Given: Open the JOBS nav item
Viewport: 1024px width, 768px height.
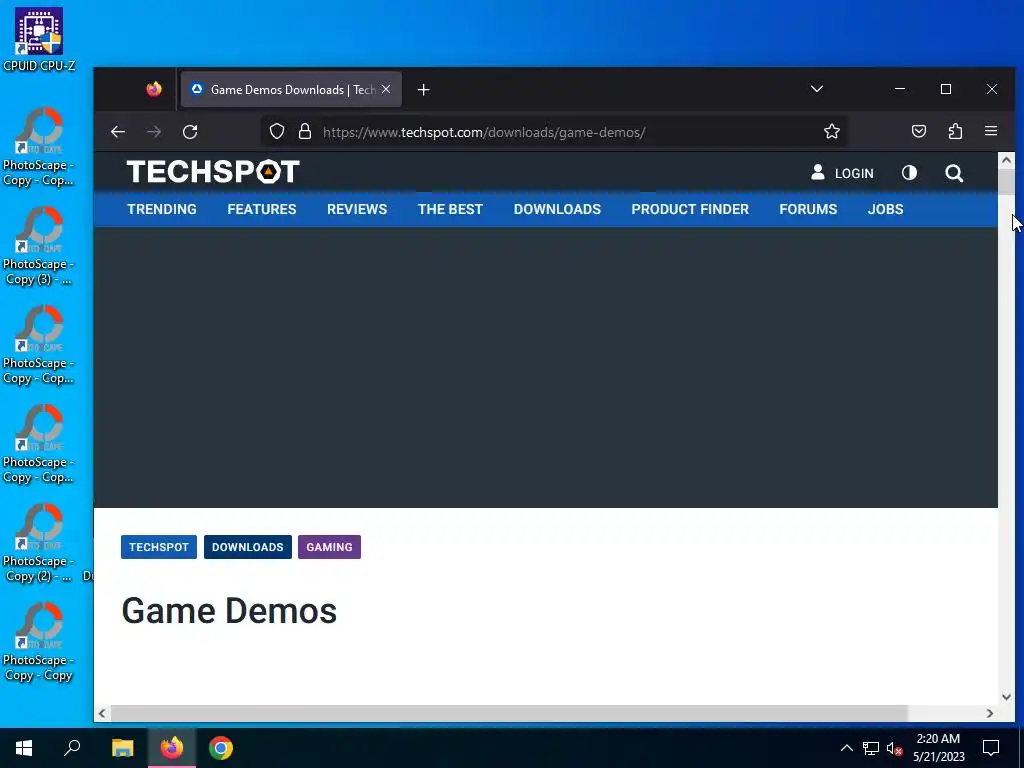Looking at the screenshot, I should pos(886,209).
